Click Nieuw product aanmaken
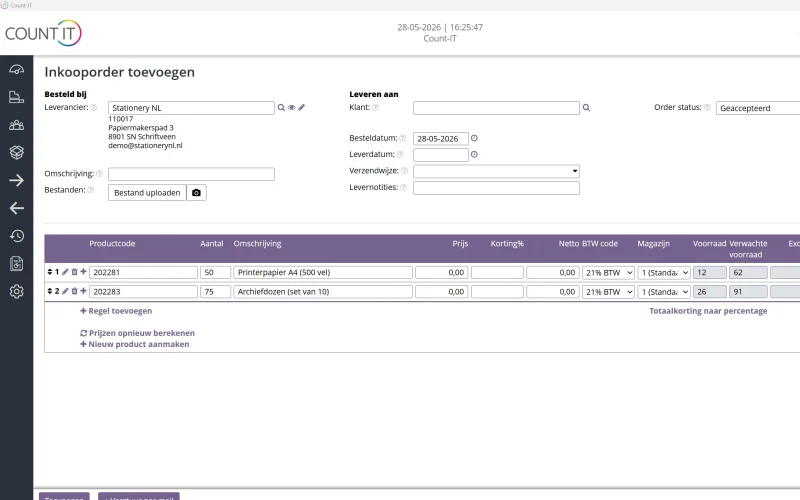Viewport: 800px width, 500px height. (x=135, y=344)
